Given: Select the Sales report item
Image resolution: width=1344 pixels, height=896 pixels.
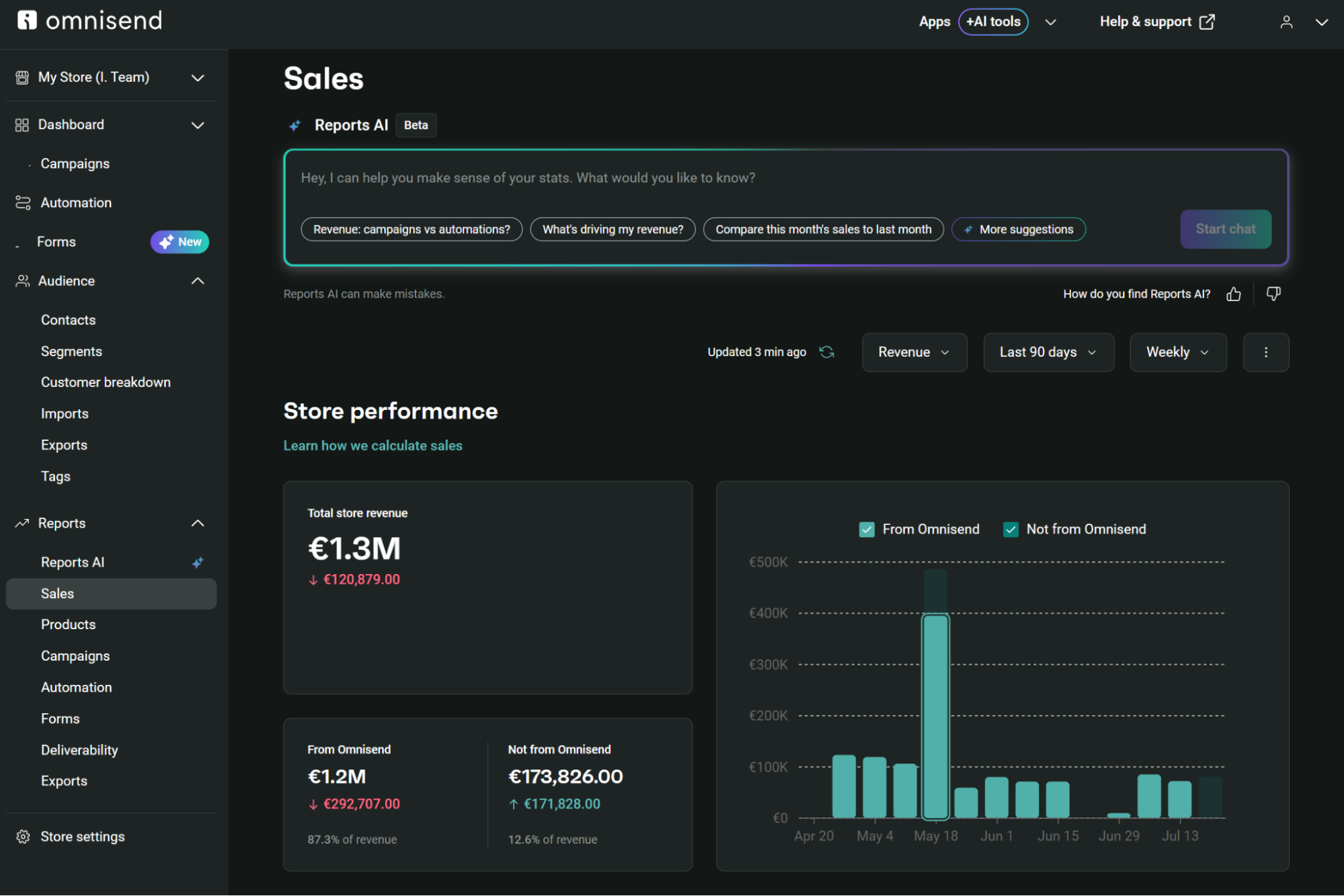Looking at the screenshot, I should (x=112, y=594).
